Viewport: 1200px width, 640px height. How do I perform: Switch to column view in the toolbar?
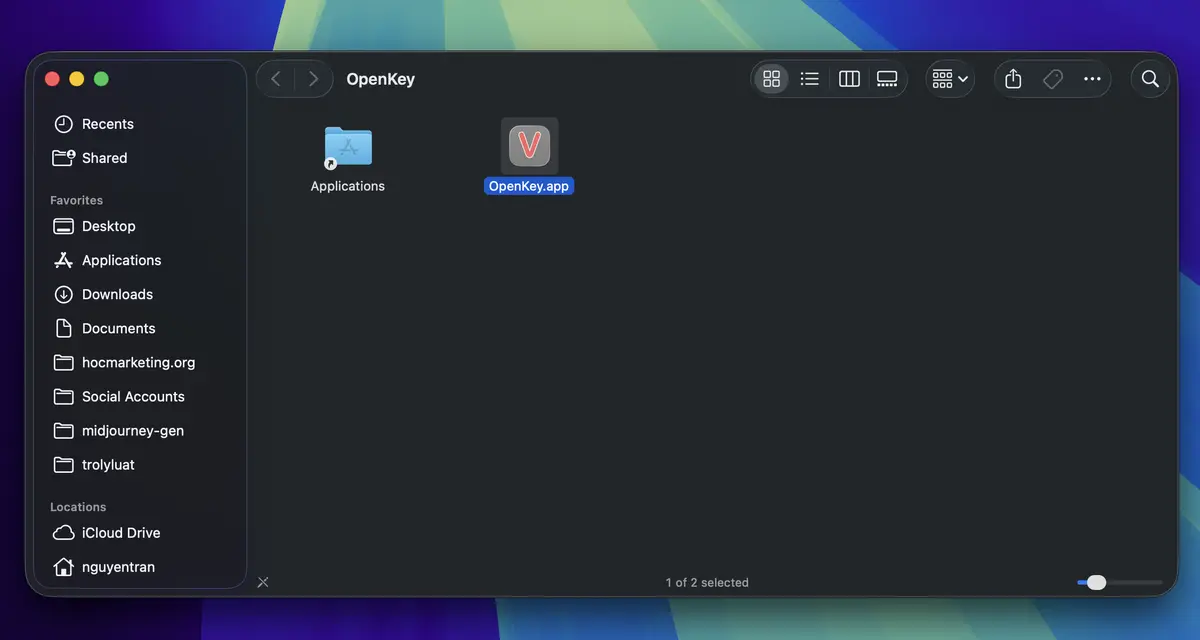848,78
